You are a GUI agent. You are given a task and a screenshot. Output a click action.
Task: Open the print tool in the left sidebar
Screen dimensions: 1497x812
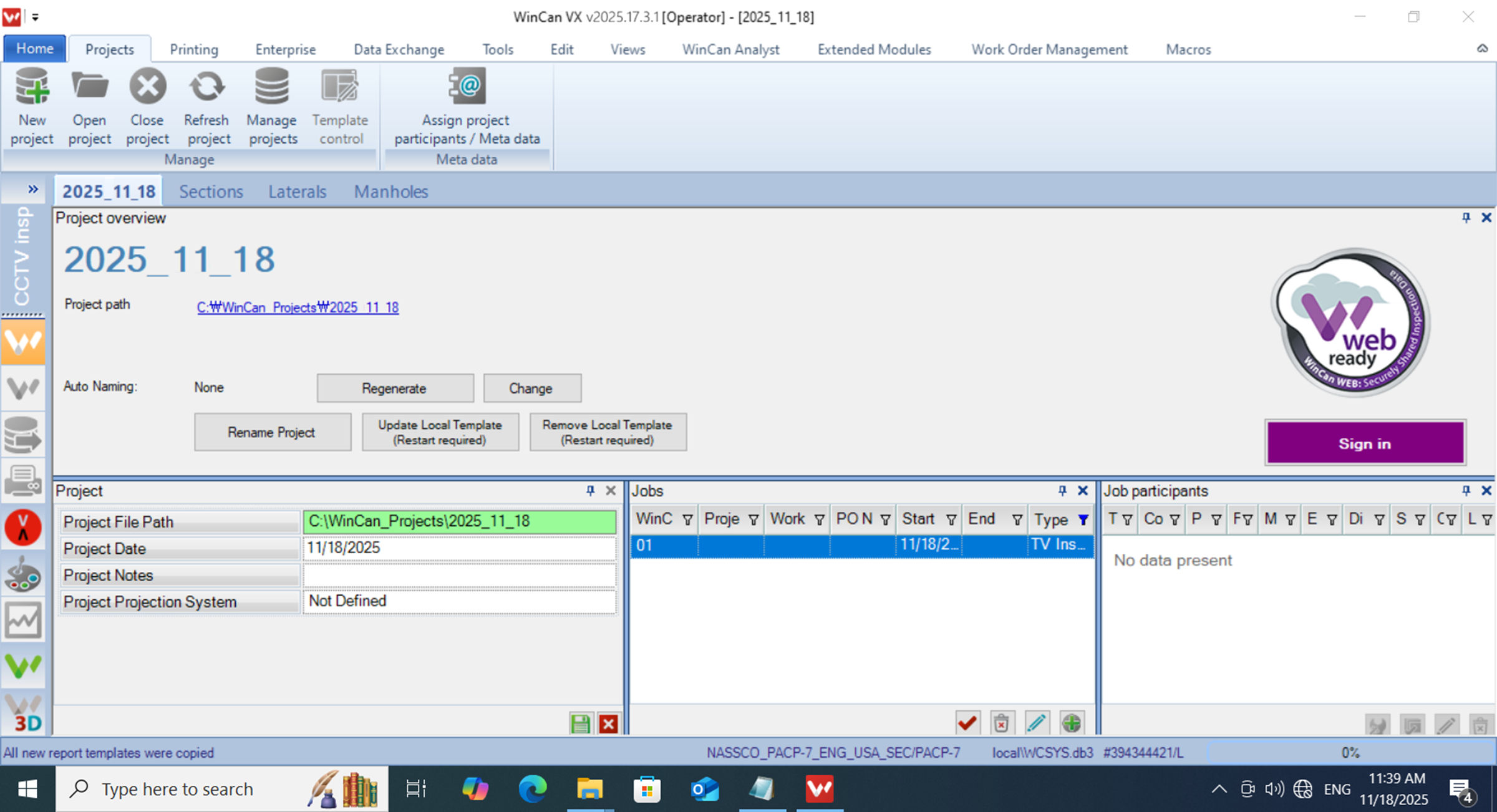coord(24,481)
